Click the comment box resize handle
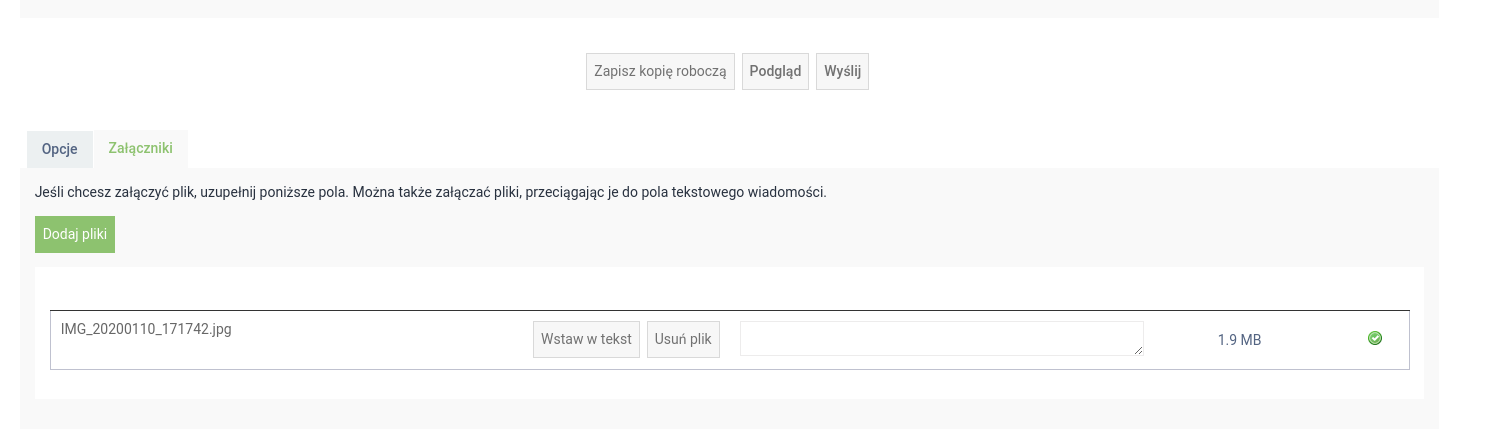 click(x=1138, y=350)
